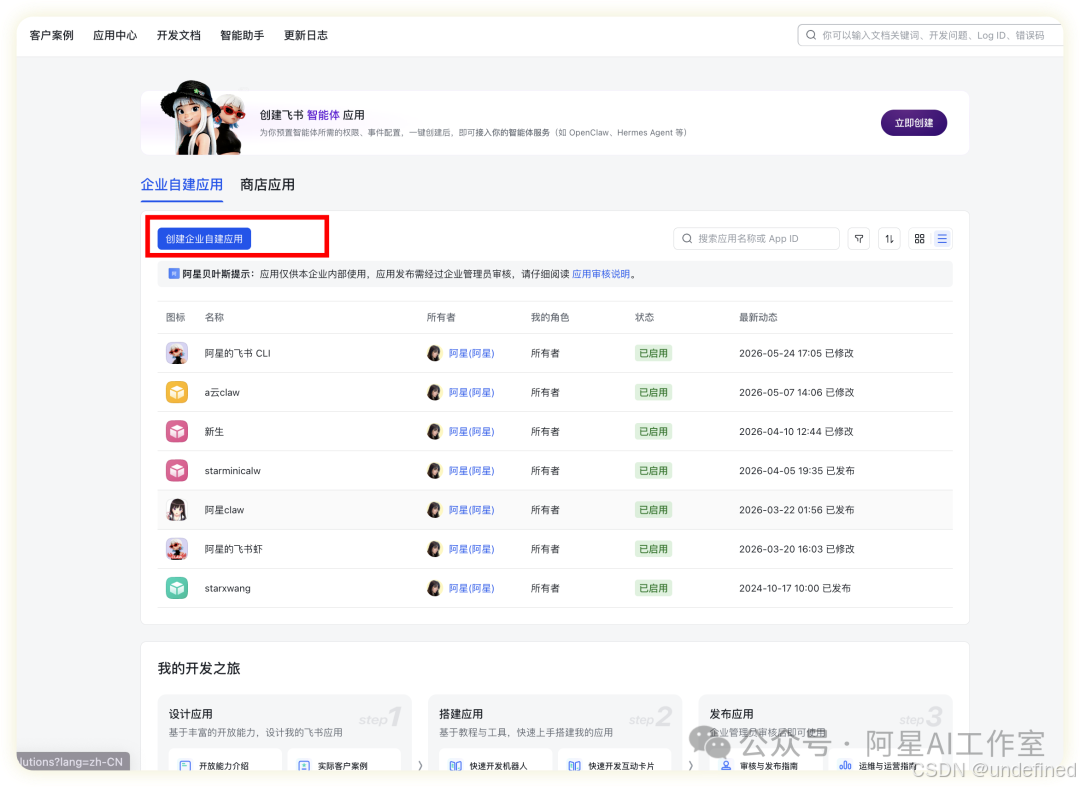1080x787 pixels.
Task: Click the 阿星的飞书虾 app icon
Action: 177,549
